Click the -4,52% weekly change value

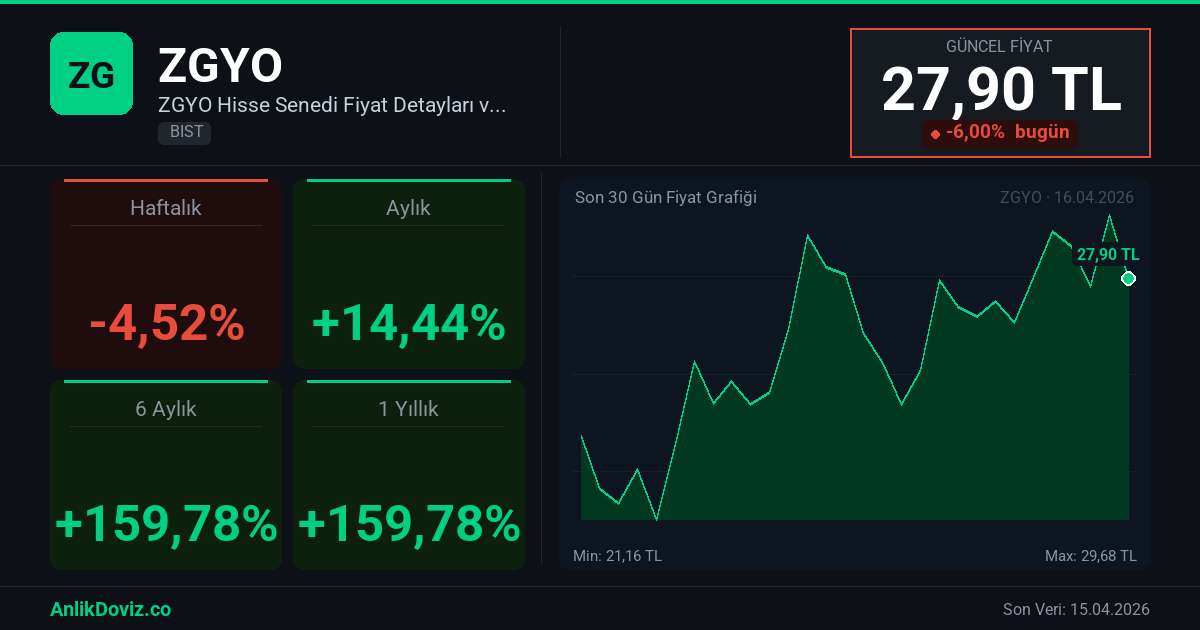point(166,324)
